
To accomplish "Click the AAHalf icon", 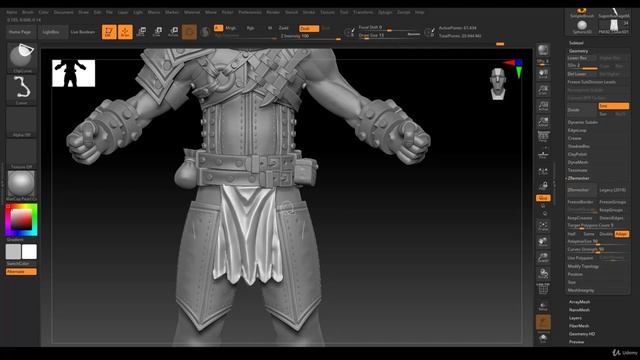I will pyautogui.click(x=543, y=122).
